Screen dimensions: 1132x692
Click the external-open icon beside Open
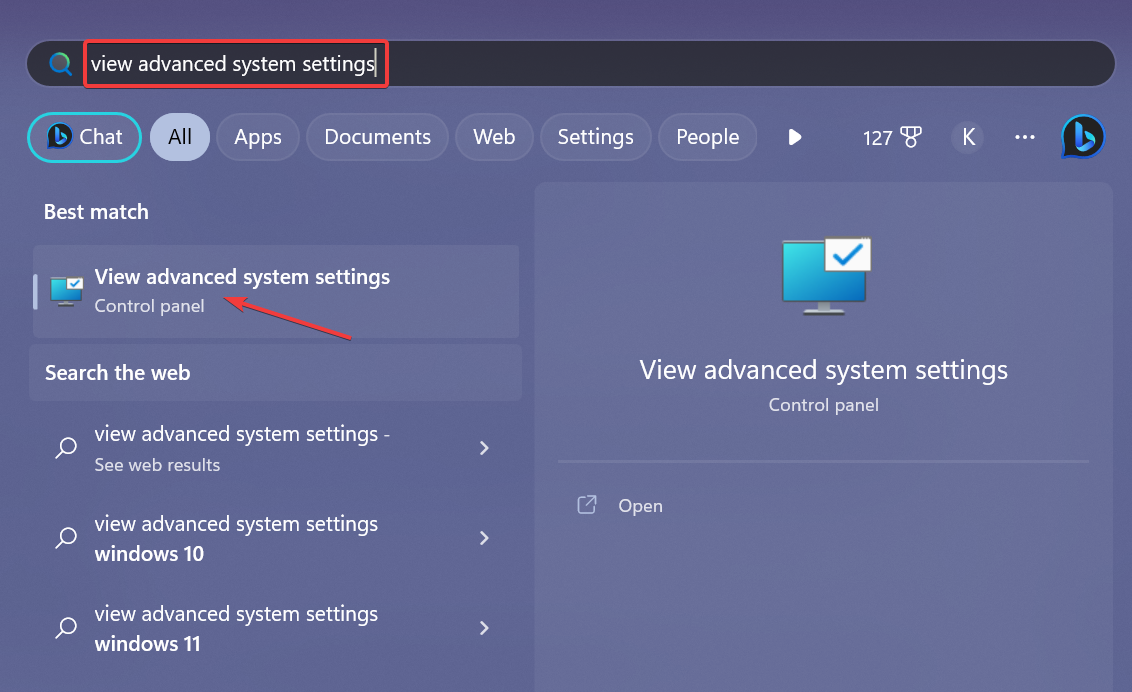pos(587,505)
